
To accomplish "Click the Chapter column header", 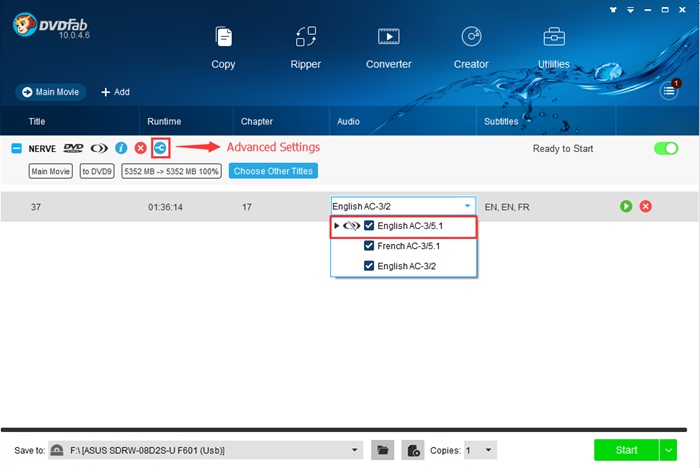I will [257, 121].
